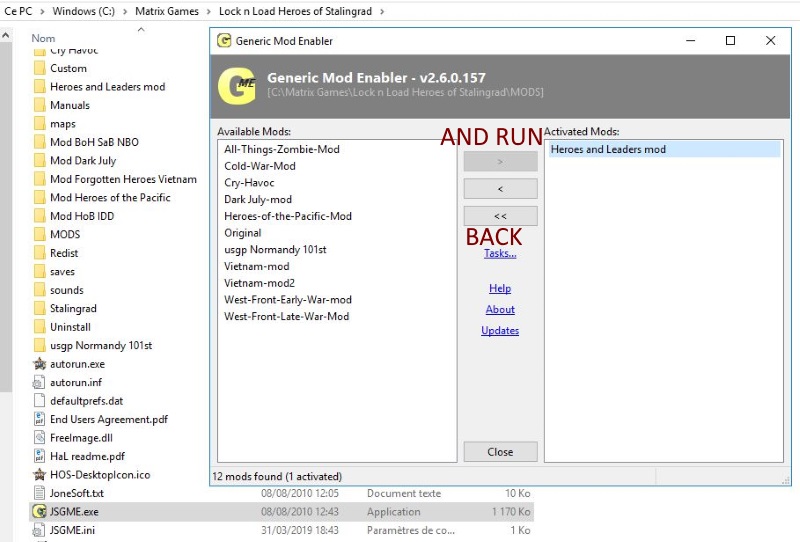This screenshot has width=800, height=542.
Task: Click the JoneSoft.txt file icon
Action: [x=39, y=493]
